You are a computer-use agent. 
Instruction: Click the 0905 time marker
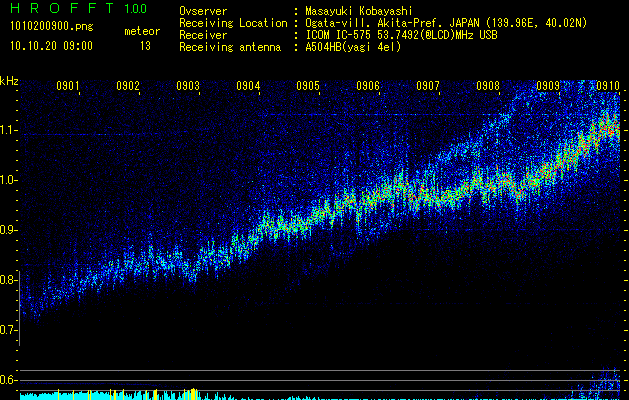coord(308,85)
